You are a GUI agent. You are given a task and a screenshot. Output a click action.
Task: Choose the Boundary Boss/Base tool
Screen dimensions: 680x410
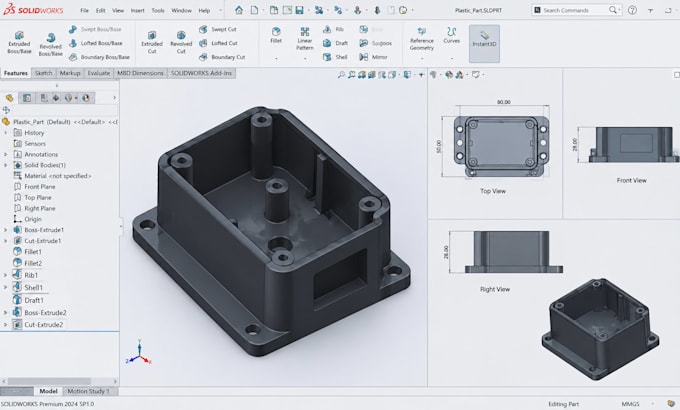click(x=99, y=57)
